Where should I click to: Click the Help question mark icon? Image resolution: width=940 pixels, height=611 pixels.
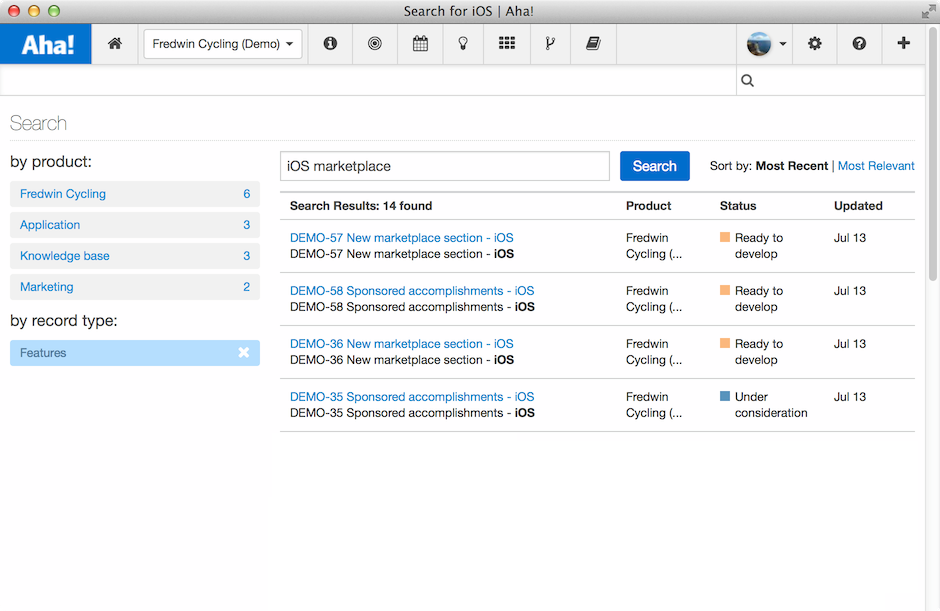[859, 44]
